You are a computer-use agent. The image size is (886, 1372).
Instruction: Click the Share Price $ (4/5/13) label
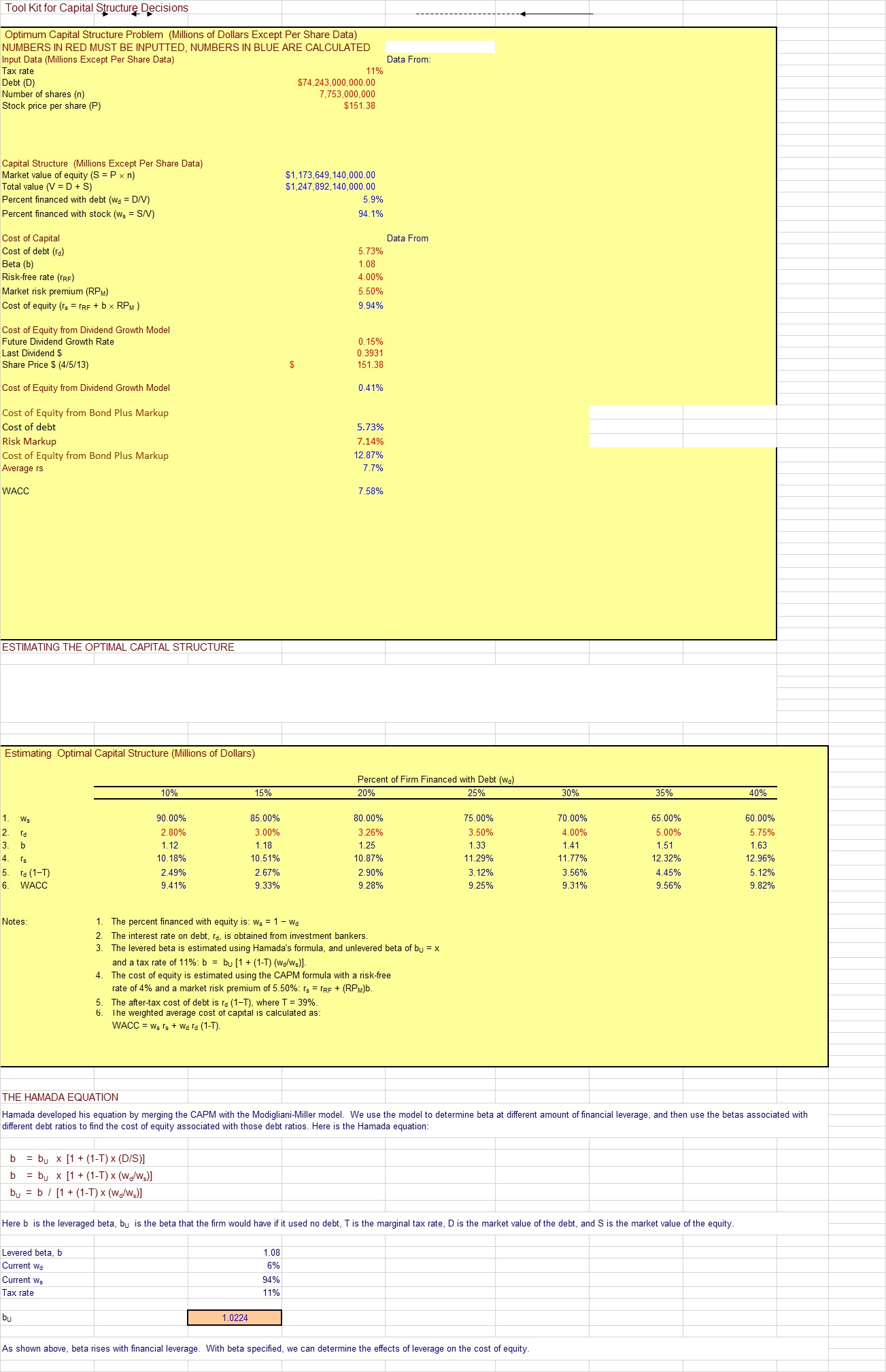tap(46, 365)
